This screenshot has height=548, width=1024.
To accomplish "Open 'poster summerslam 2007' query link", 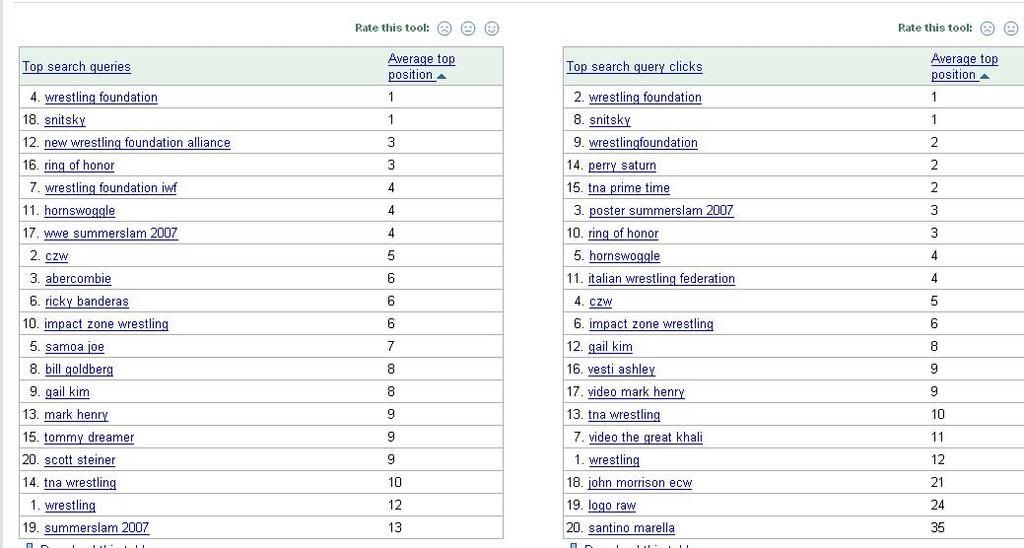I will pos(661,210).
